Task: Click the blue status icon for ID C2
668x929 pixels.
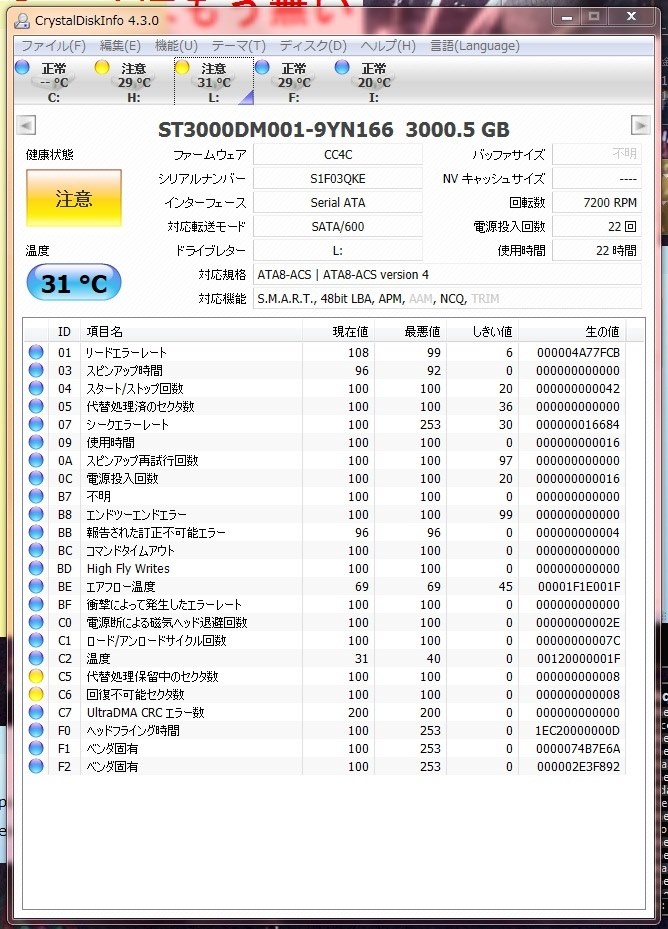Action: (x=36, y=658)
